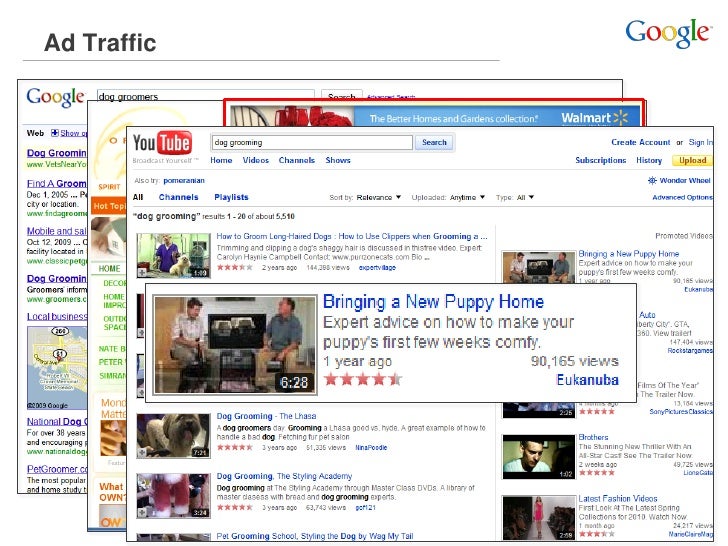
Task: Click enlarged Bringing a New Puppy Home title
Action: (x=433, y=302)
